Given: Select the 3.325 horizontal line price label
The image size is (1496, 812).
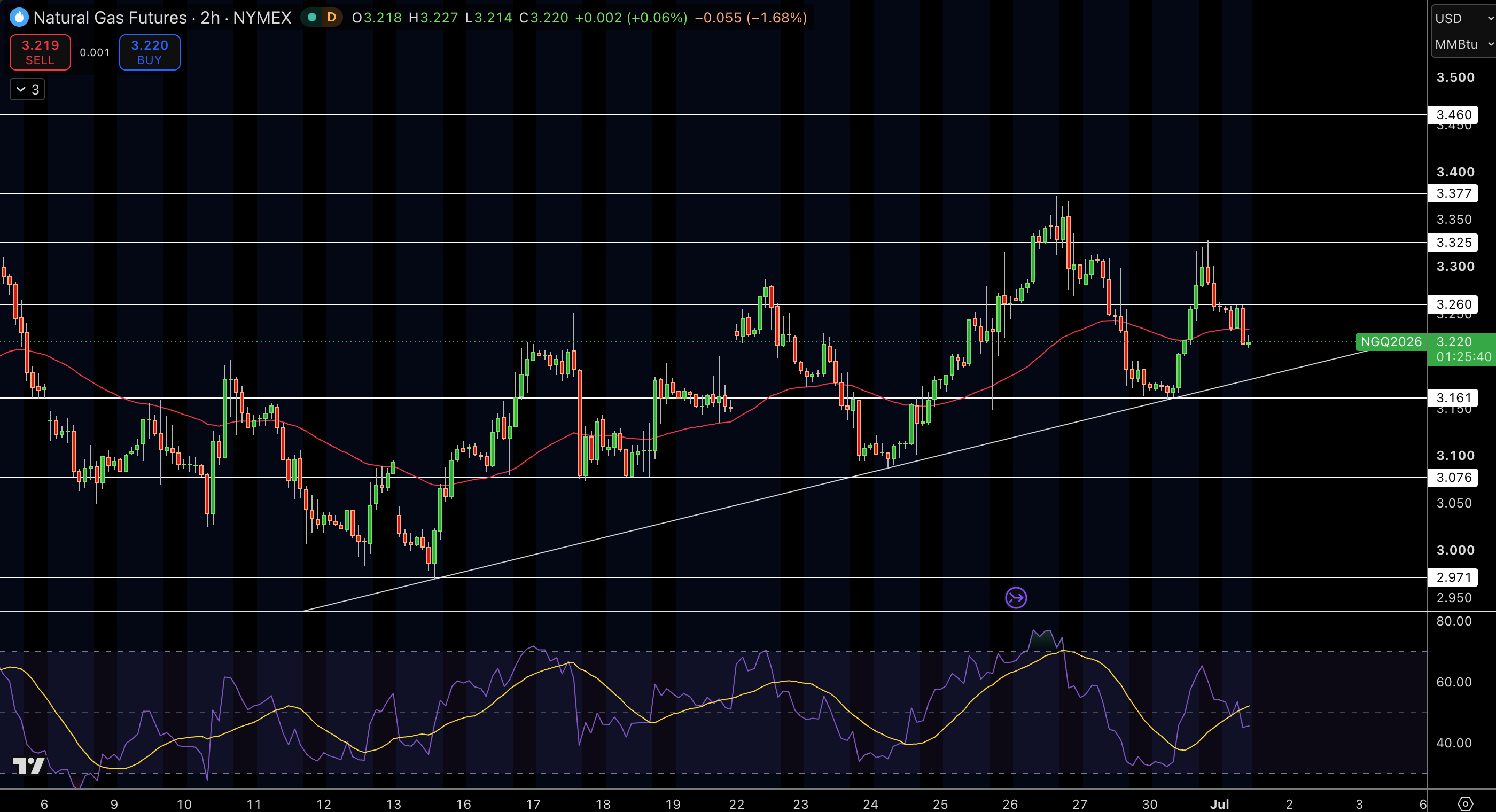Looking at the screenshot, I should coord(1453,242).
